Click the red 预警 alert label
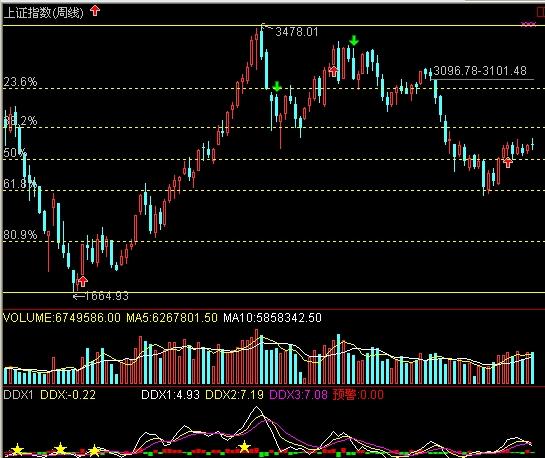The width and height of the screenshot is (545, 458). tap(358, 395)
